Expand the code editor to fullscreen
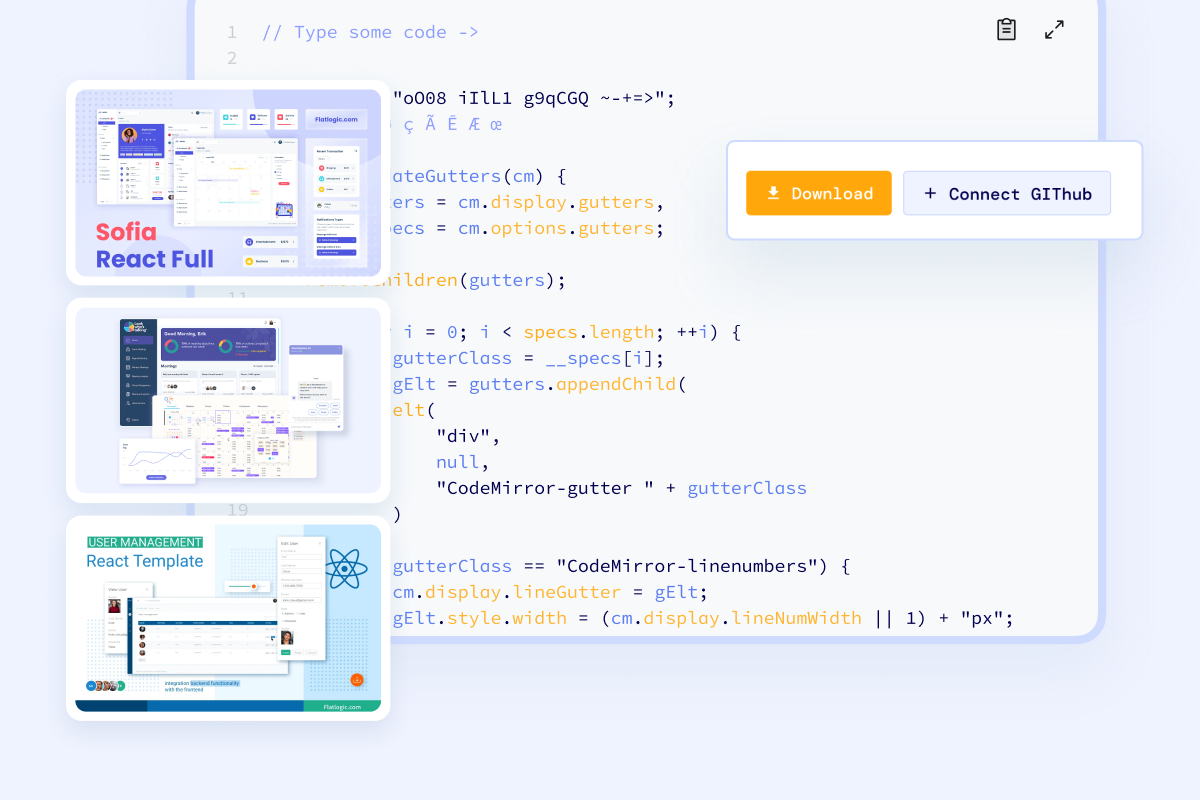Viewport: 1200px width, 800px height. pyautogui.click(x=1054, y=29)
